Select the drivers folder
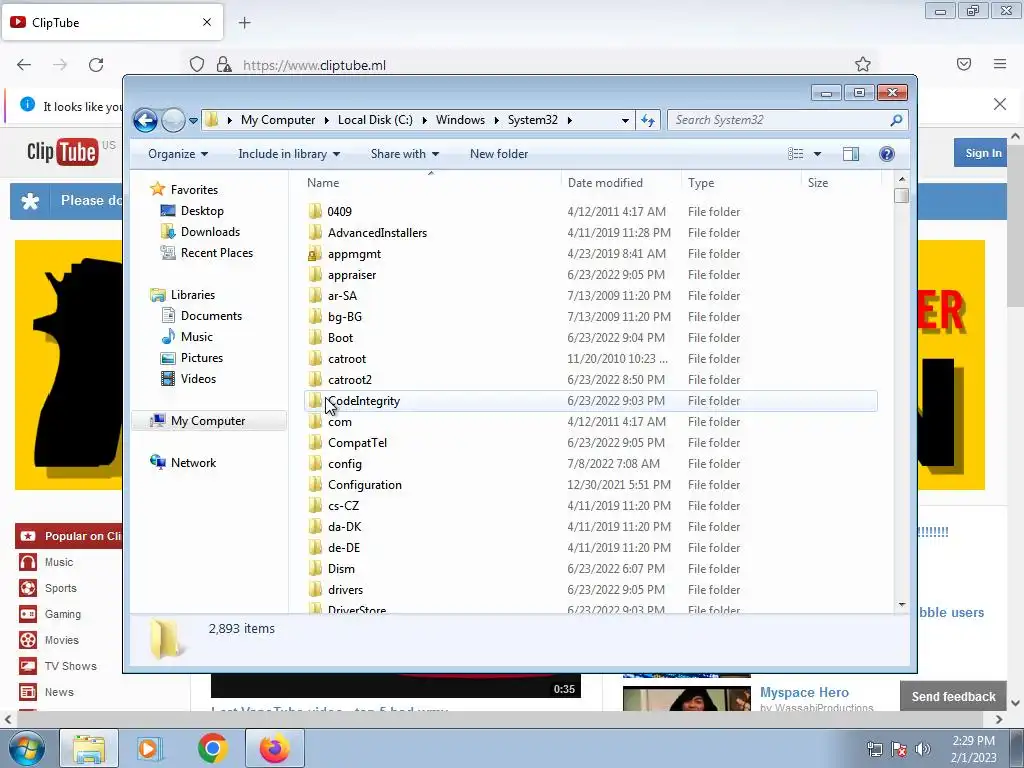The height and width of the screenshot is (768, 1024). (x=345, y=590)
